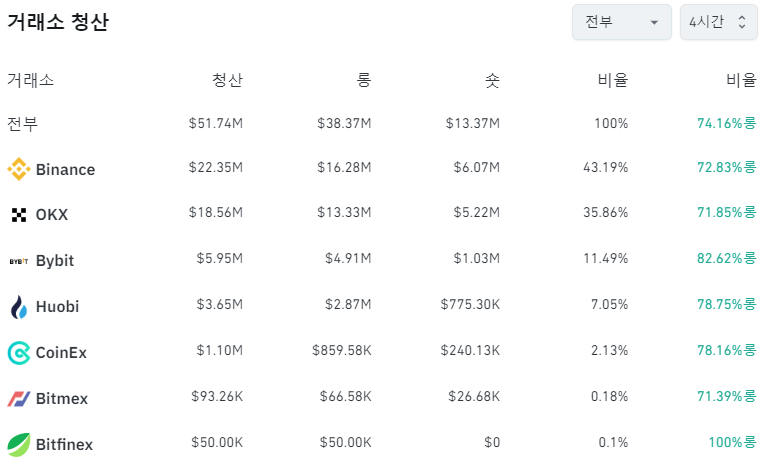This screenshot has height=469, width=766.
Task: Click the 72.83%롱 ratio value
Action: click(726, 168)
